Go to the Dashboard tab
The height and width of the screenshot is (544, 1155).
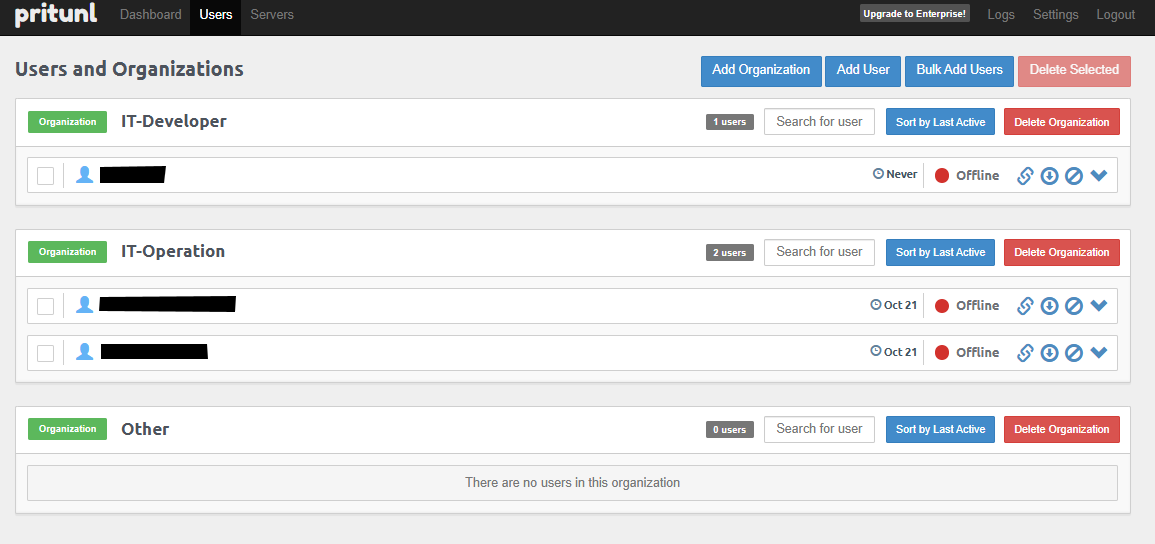tap(150, 15)
